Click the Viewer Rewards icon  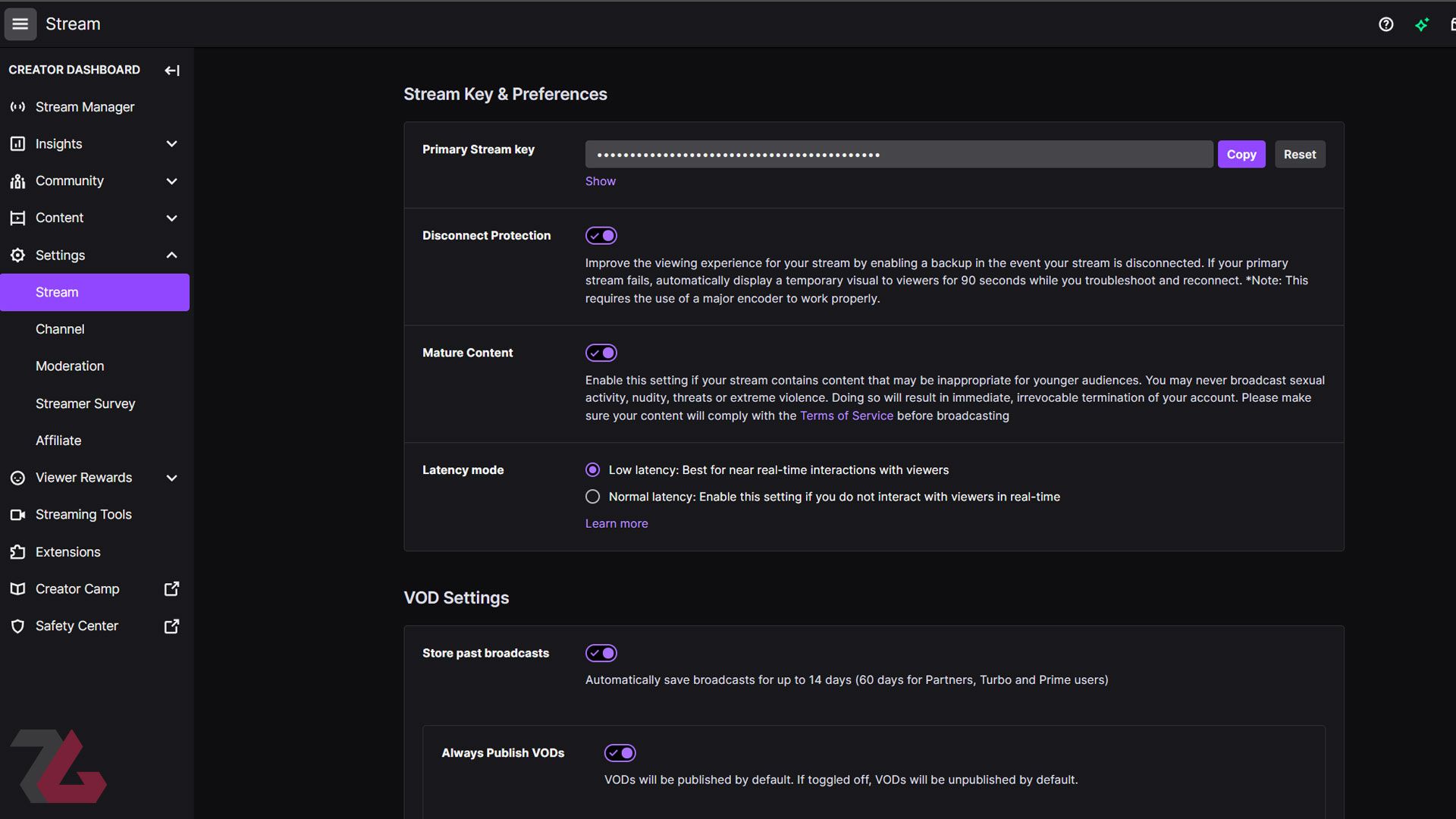(17, 478)
